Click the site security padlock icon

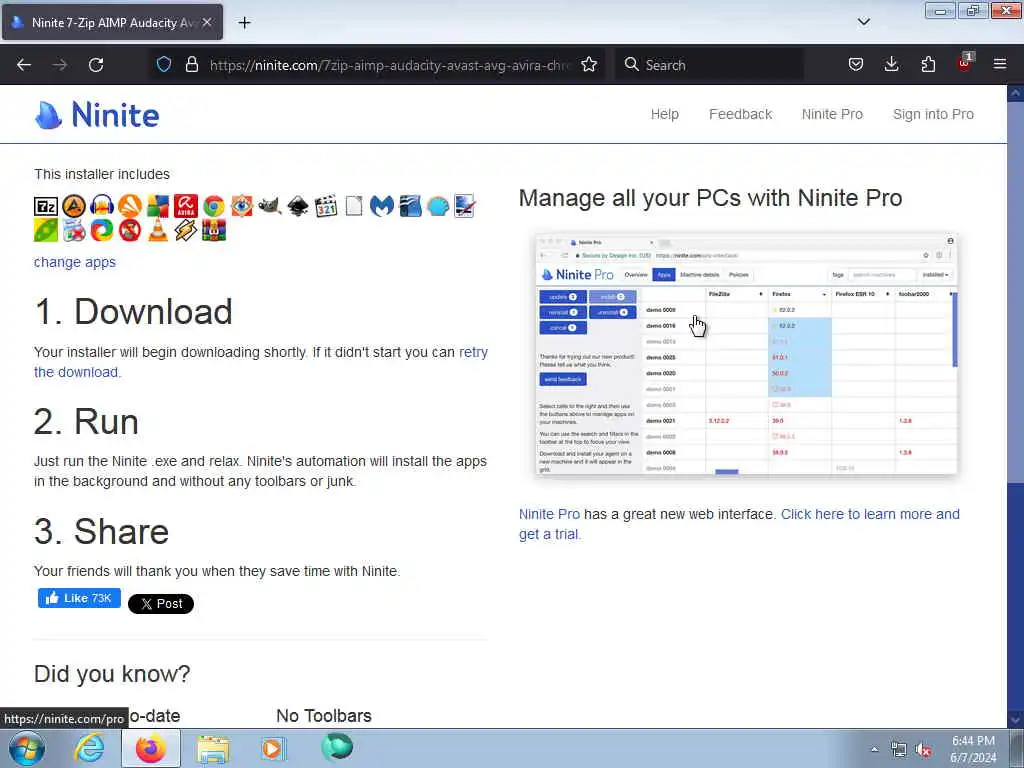191,65
